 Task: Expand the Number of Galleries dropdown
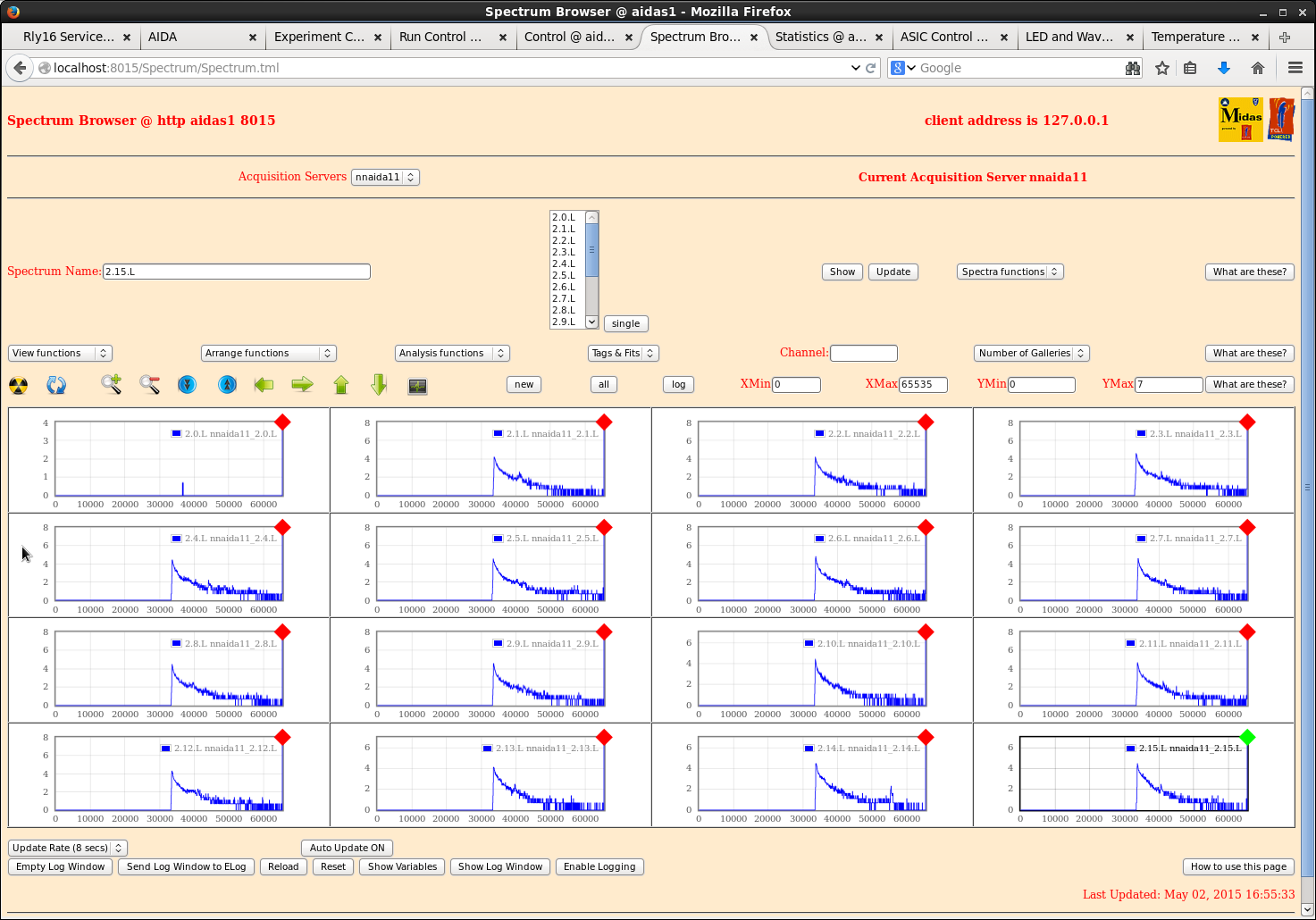point(1031,353)
